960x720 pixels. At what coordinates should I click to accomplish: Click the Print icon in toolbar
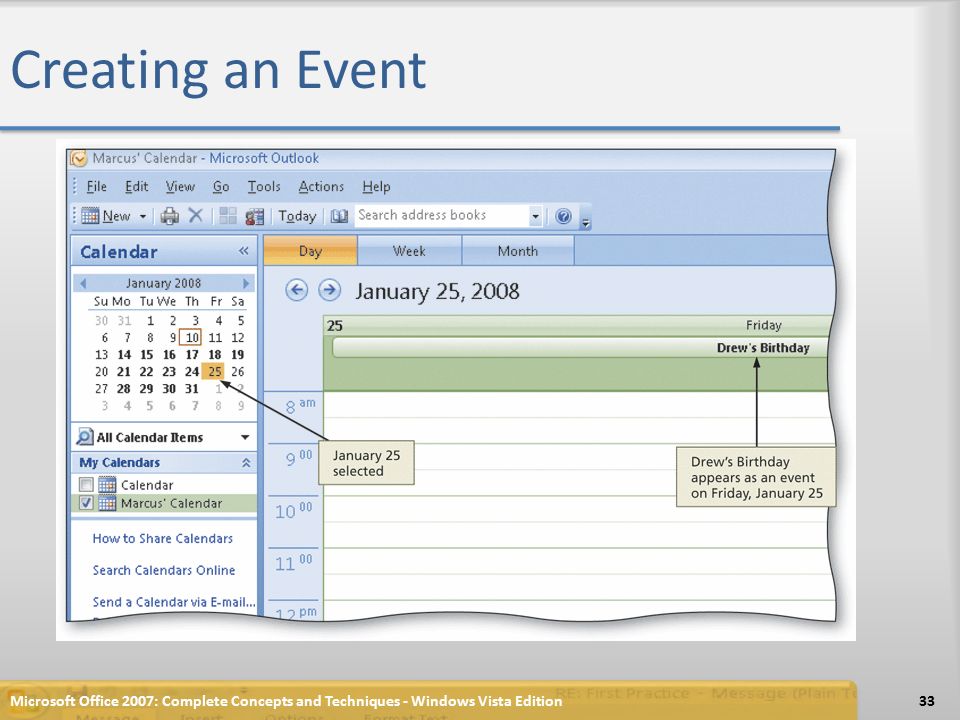click(170, 216)
